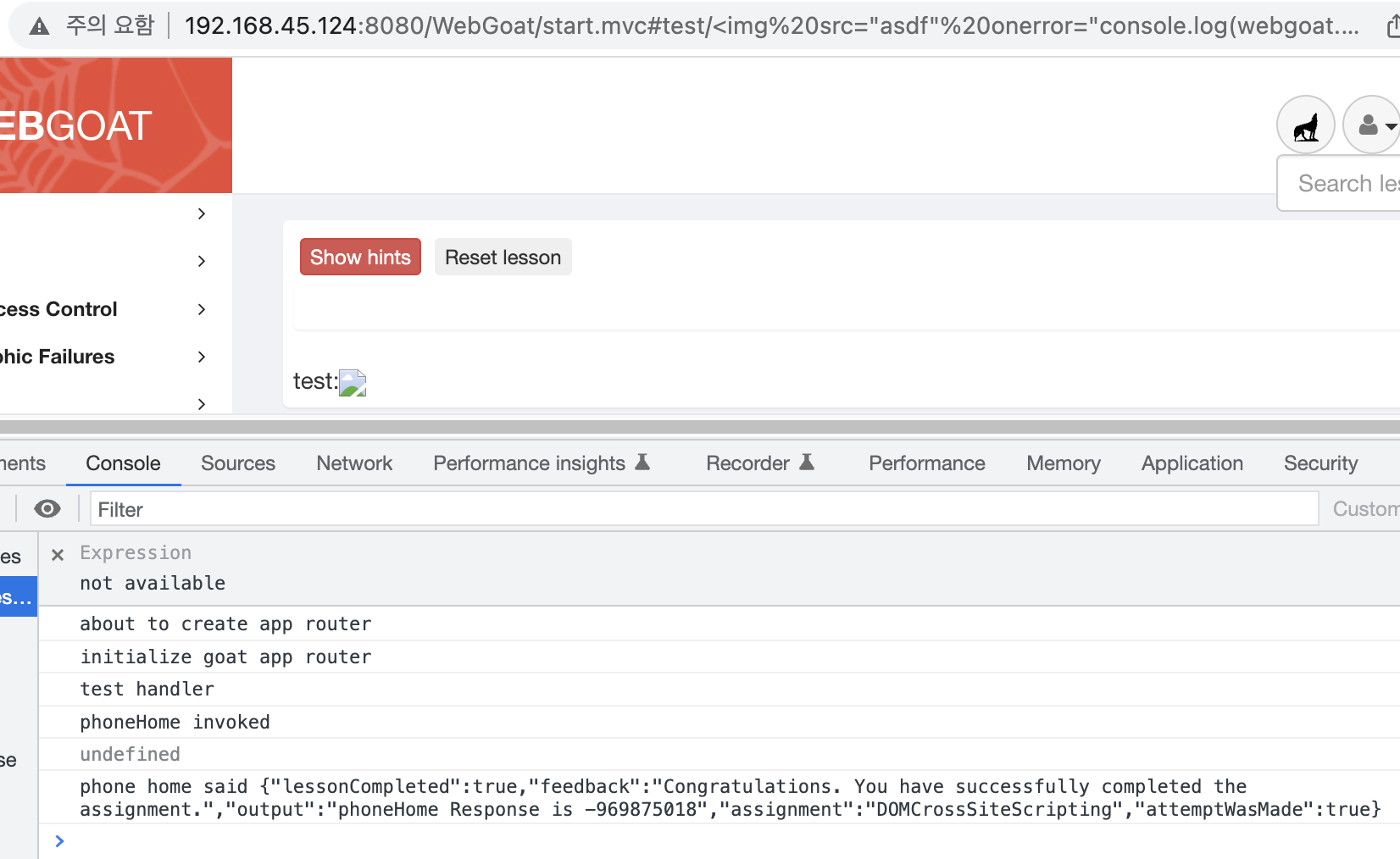
Task: Expand the Cryptographic Failures menu chevron
Action: coord(202,357)
